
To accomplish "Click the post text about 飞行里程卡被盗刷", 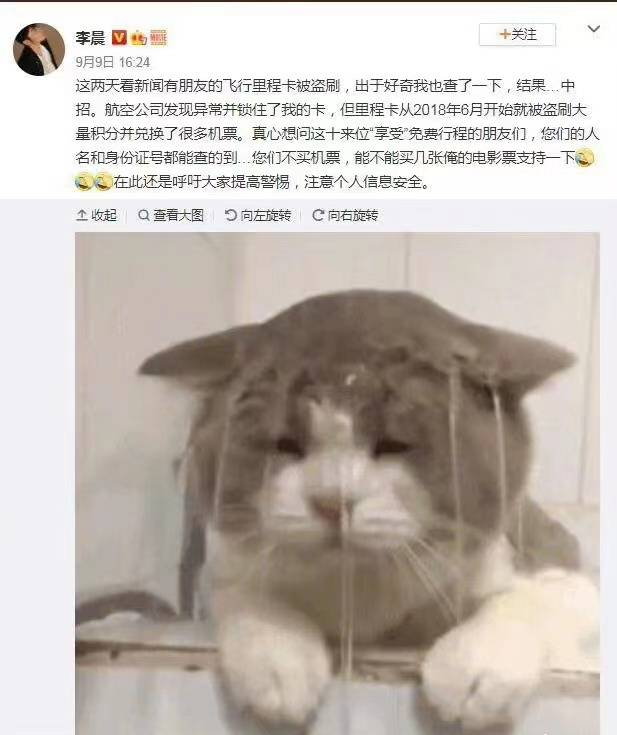I will click(x=337, y=134).
